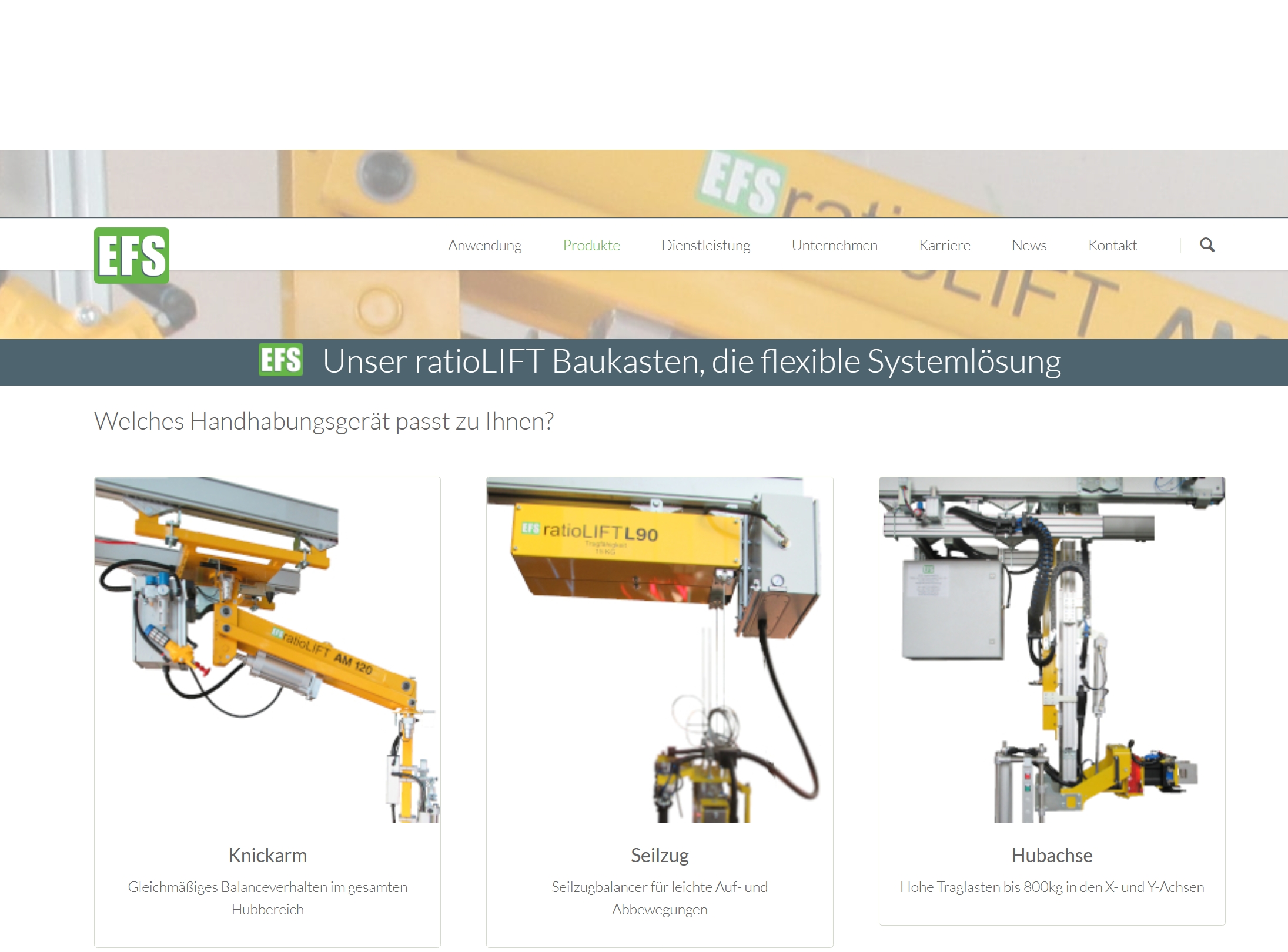Click the Seilzug ratioLIFT L90 image

[660, 649]
